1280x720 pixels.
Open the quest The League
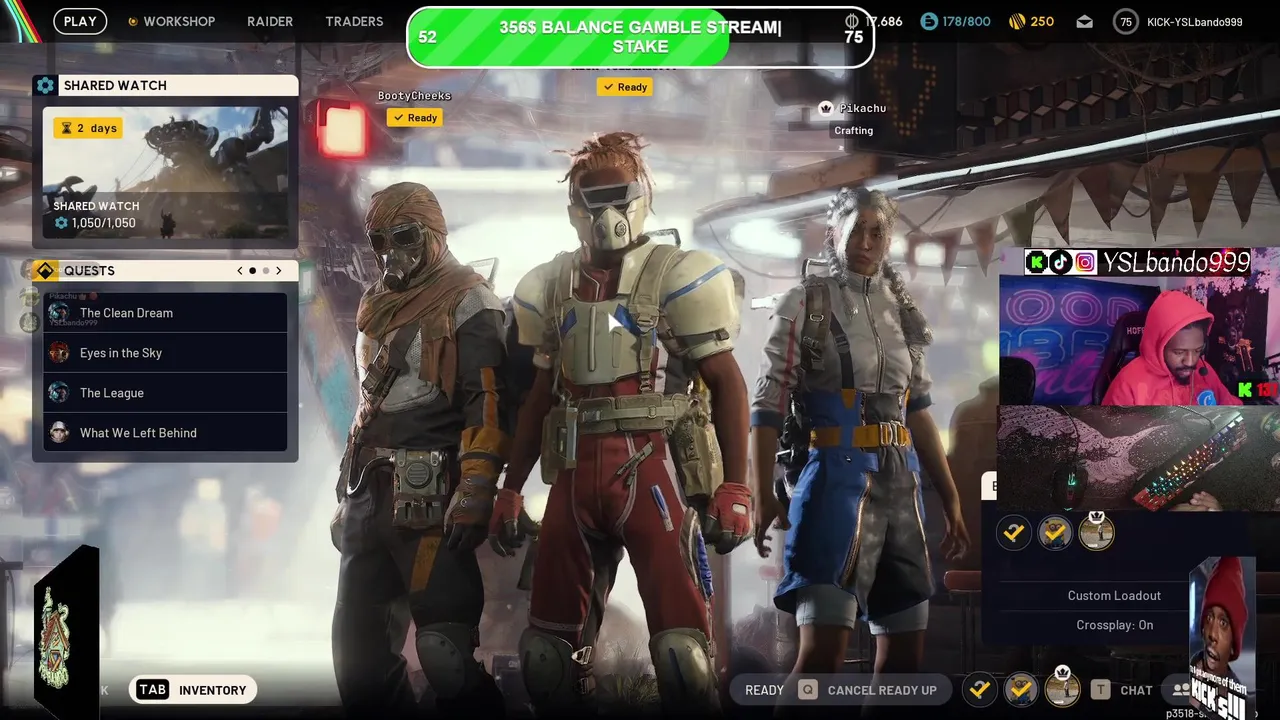165,393
